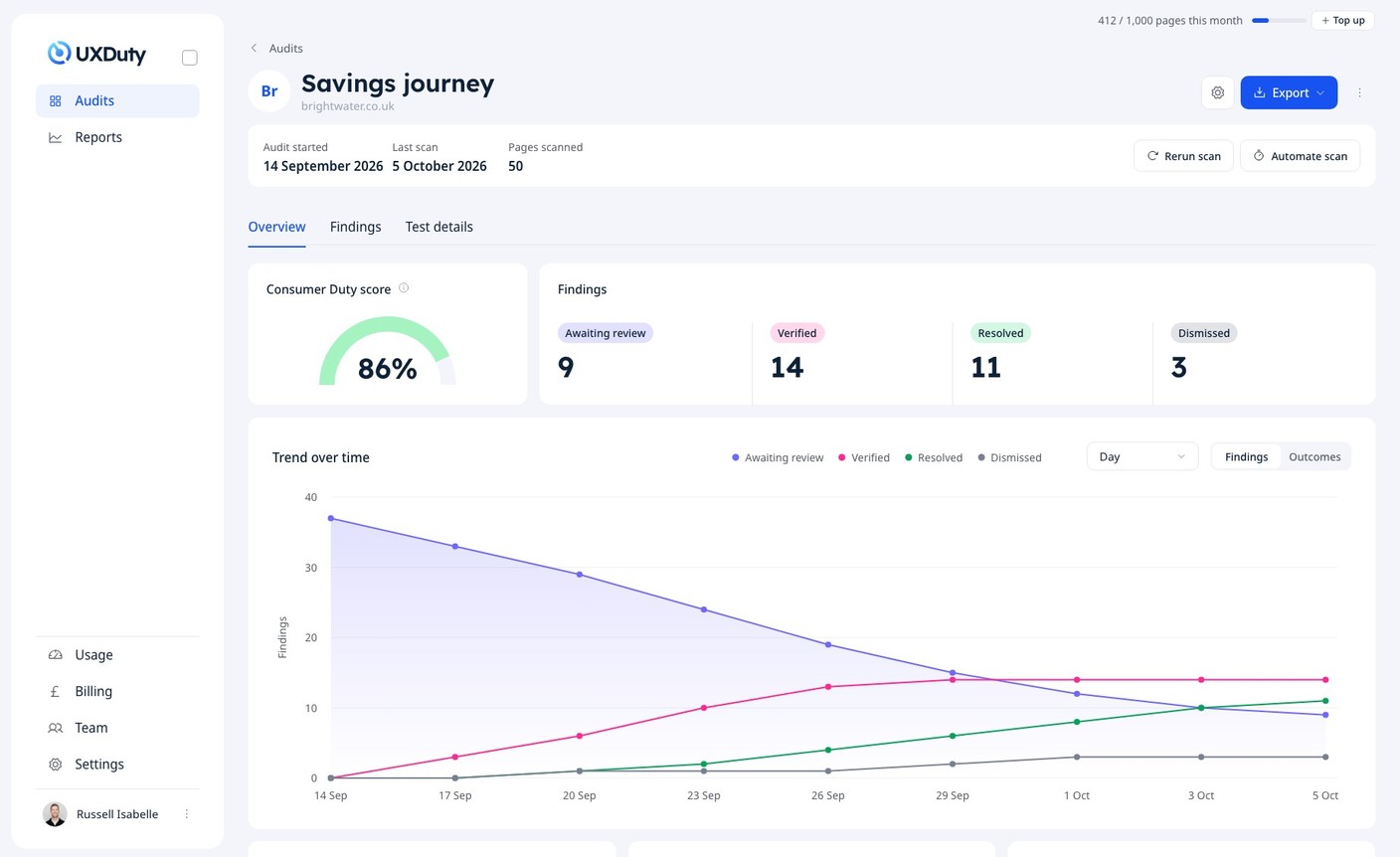1400x857 pixels.
Task: Expand the Day interval dropdown
Action: tap(1142, 457)
